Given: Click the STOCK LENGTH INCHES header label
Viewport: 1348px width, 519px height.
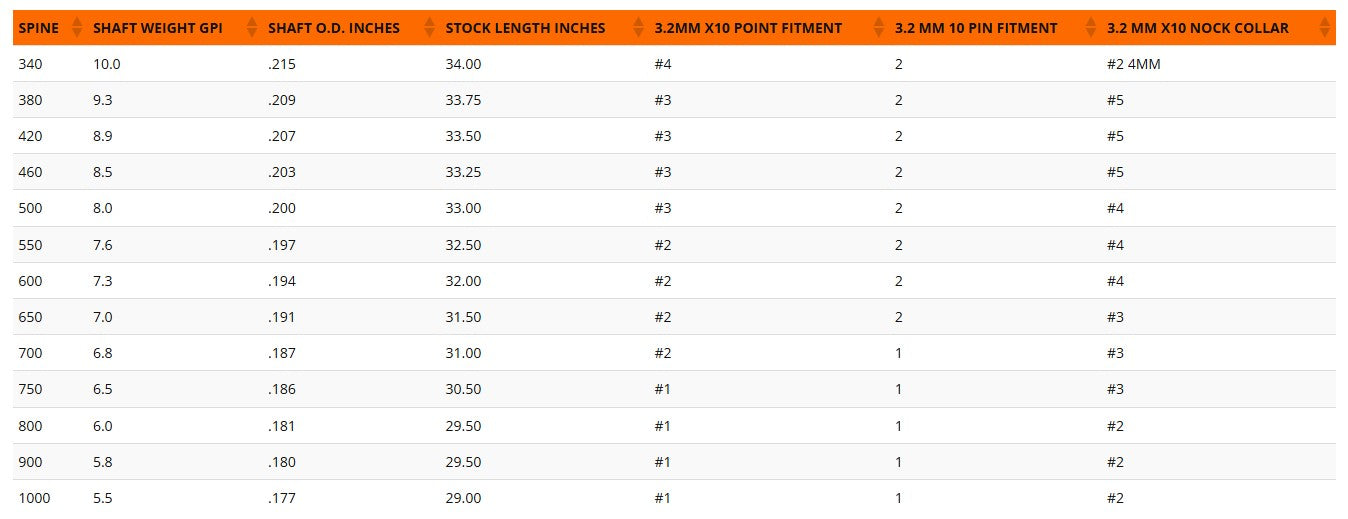Looking at the screenshot, I should (525, 28).
